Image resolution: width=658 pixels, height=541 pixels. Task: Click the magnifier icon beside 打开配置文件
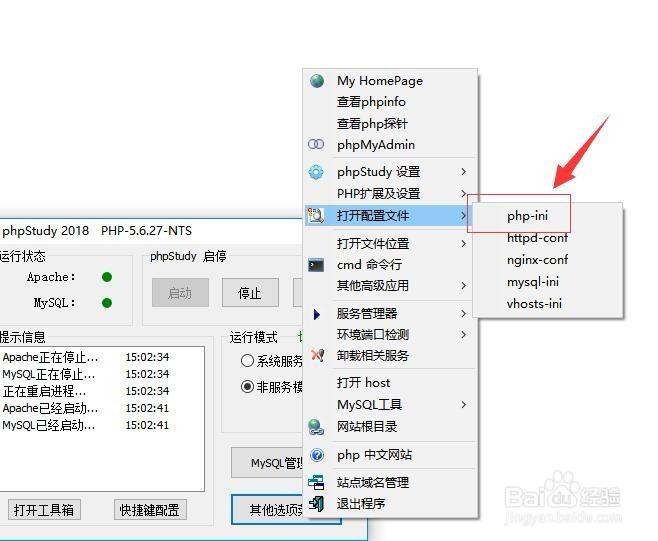tap(316, 215)
